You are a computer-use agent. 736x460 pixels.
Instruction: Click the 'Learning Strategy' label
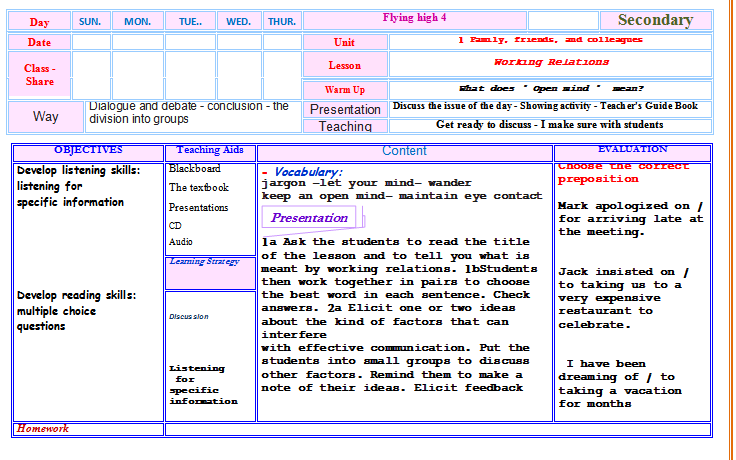205,261
